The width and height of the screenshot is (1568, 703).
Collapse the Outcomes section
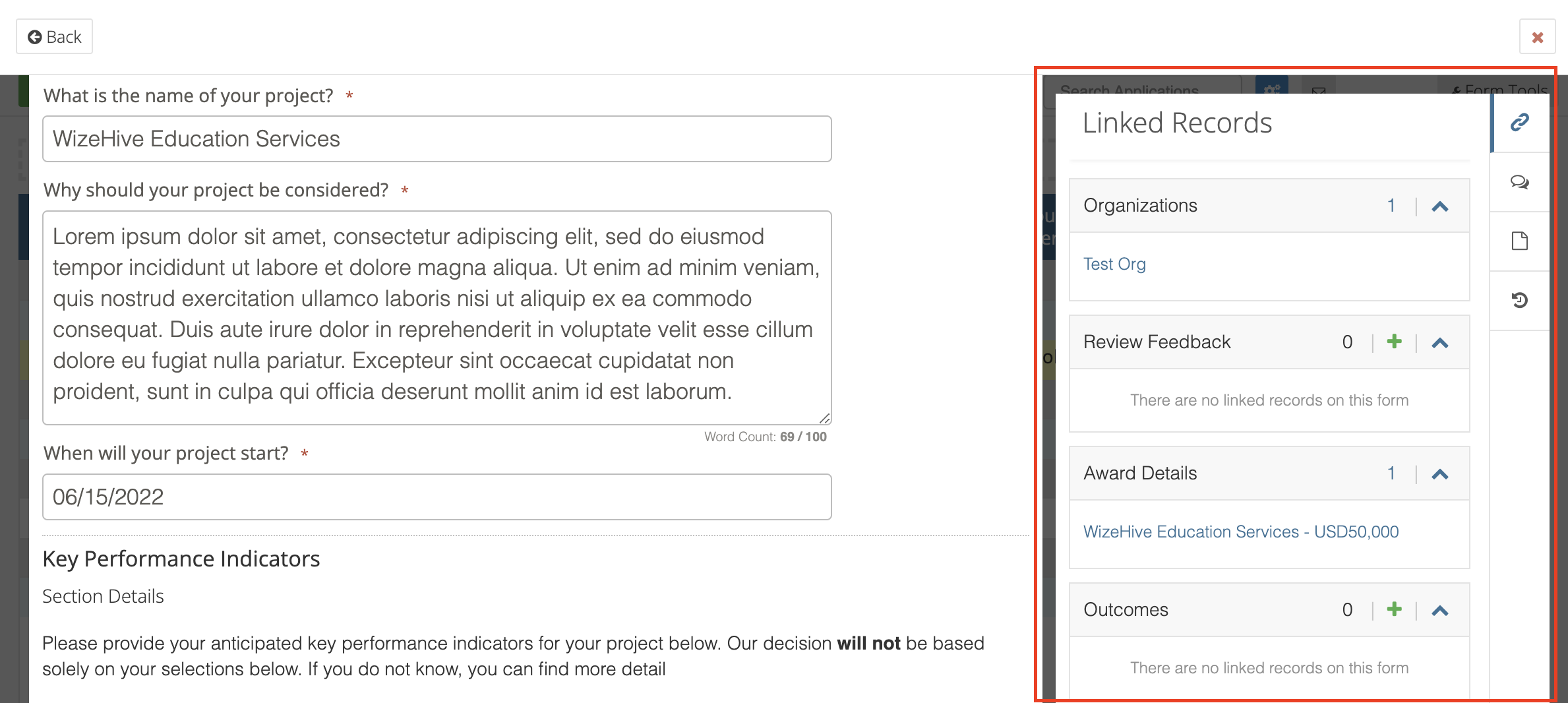point(1441,610)
